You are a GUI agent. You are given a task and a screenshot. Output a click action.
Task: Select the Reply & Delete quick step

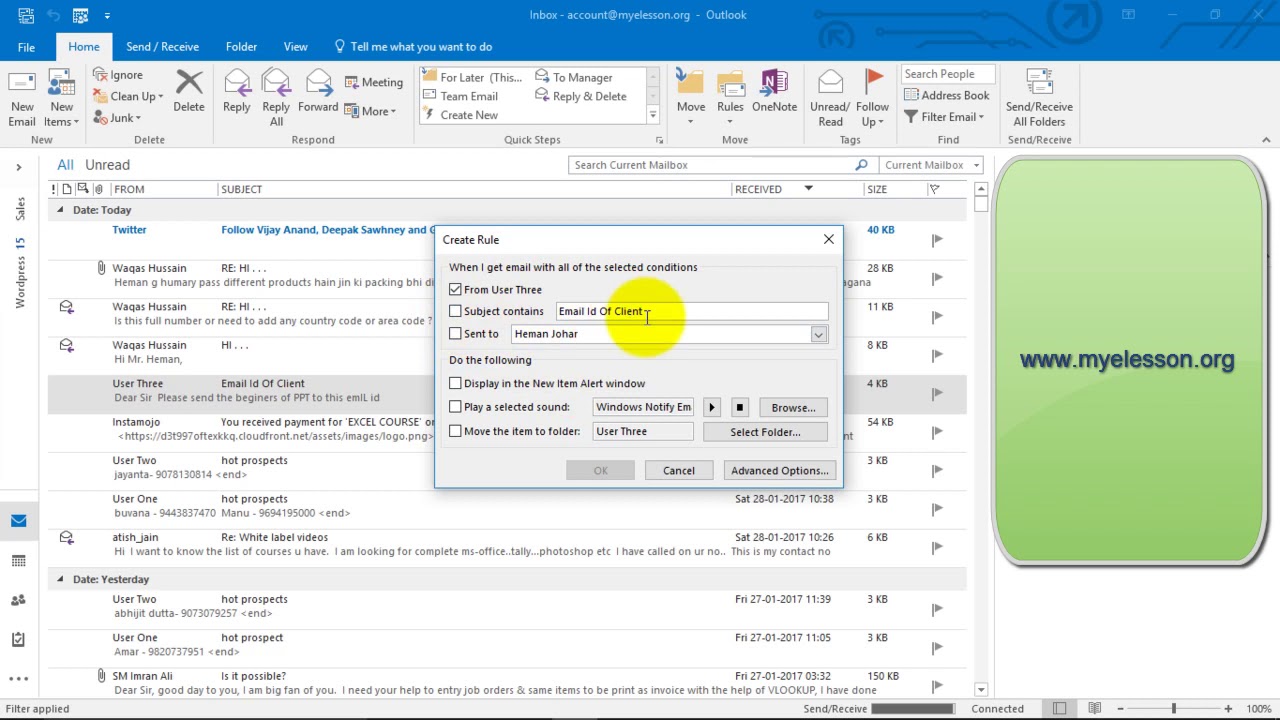click(580, 96)
